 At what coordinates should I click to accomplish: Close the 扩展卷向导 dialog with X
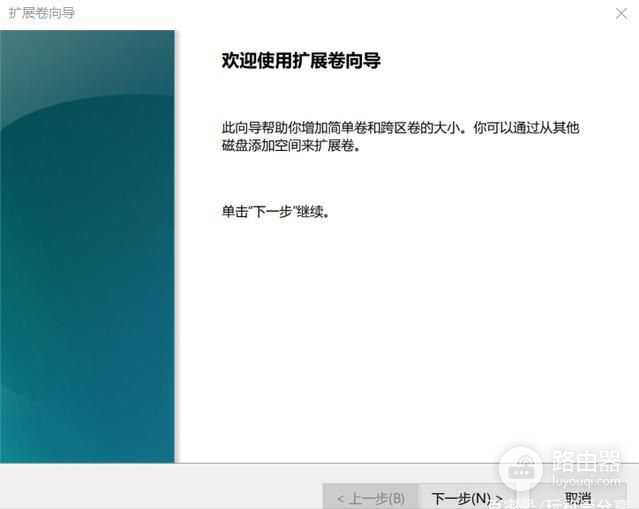coord(621,13)
